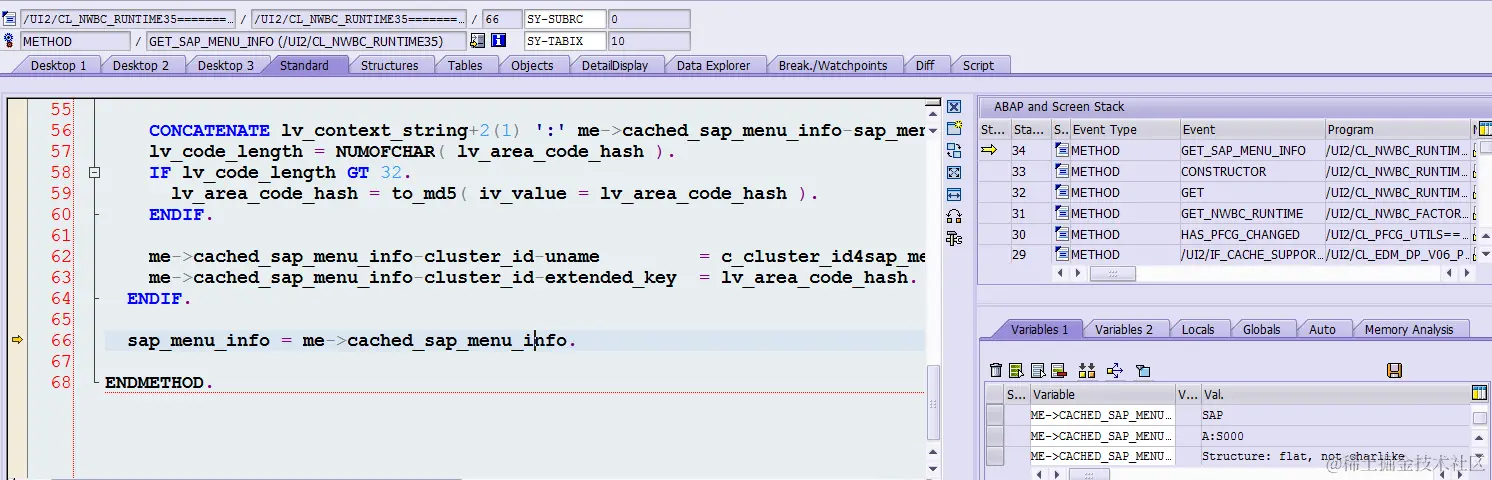Click the blue filter-like icon in the variables toolbar
1492x480 pixels.
(1143, 371)
